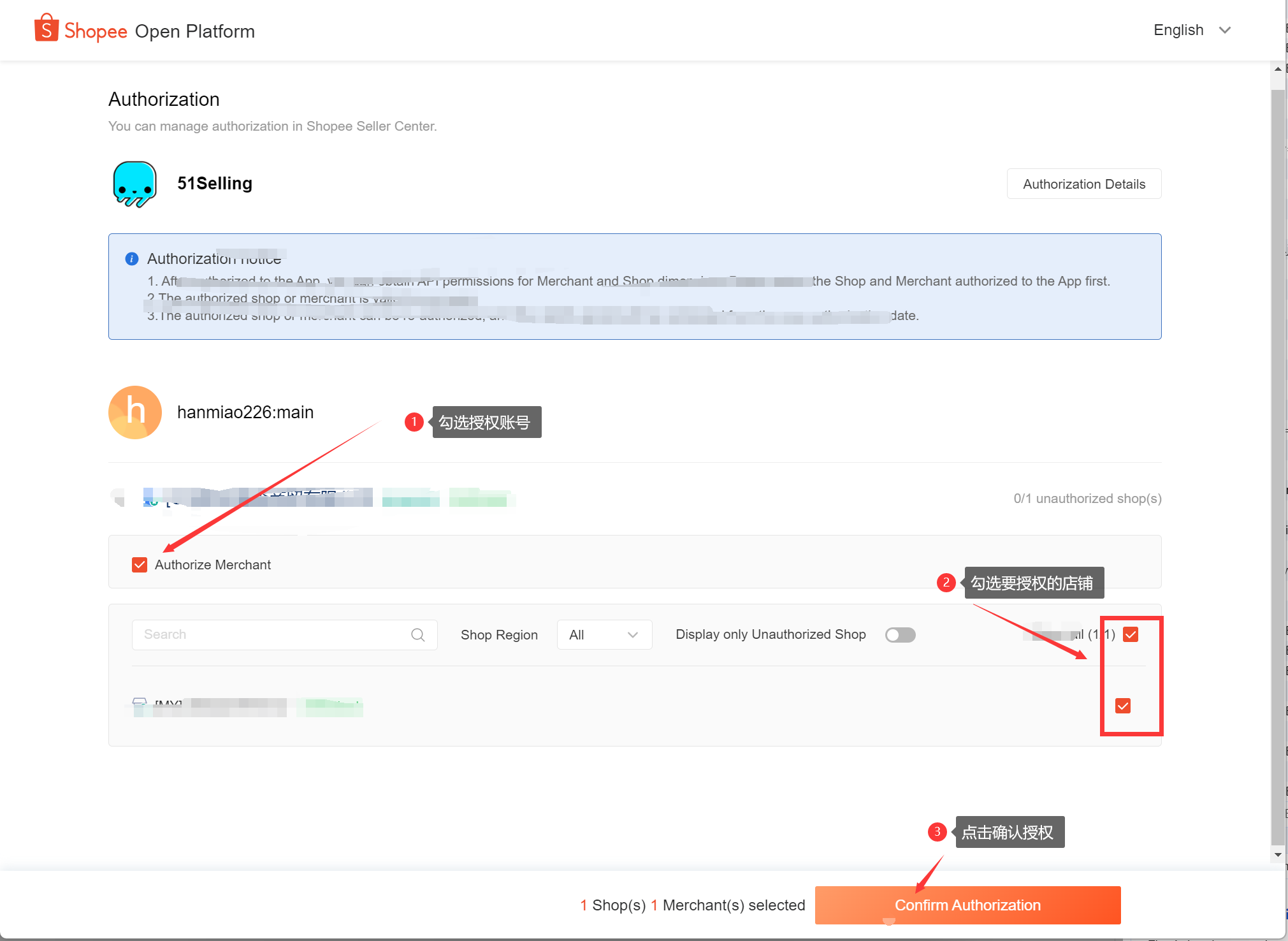1288x941 pixels.
Task: Toggle the MY shop row checkbox
Action: point(1123,706)
